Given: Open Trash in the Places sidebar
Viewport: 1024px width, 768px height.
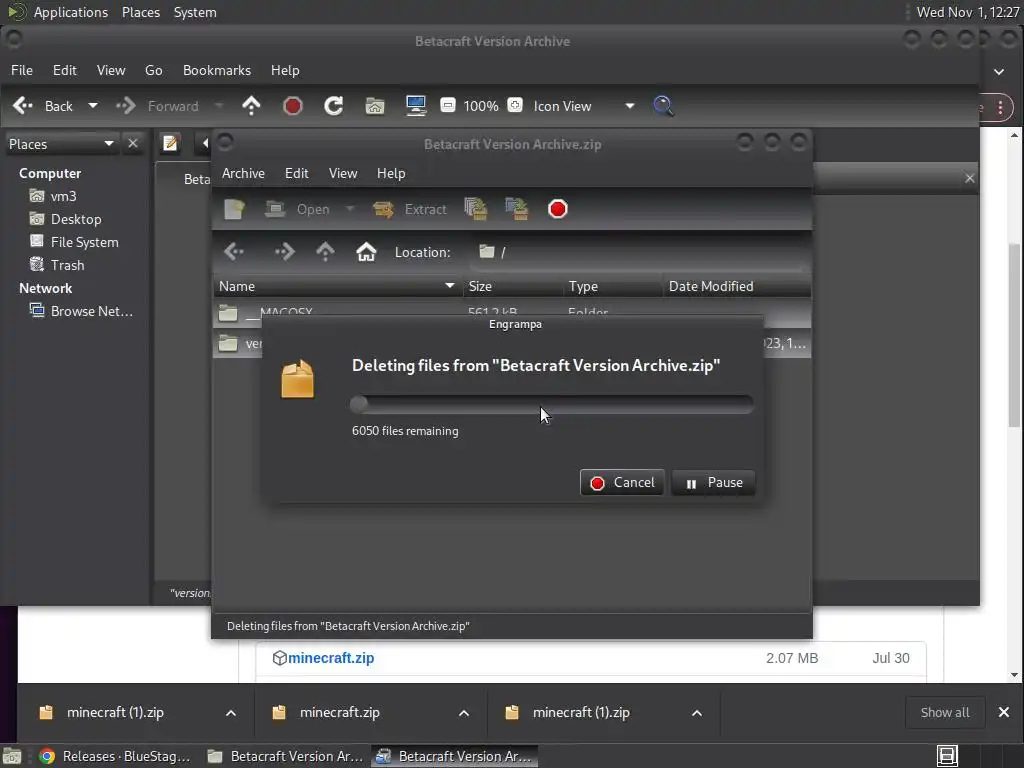Looking at the screenshot, I should (x=67, y=264).
